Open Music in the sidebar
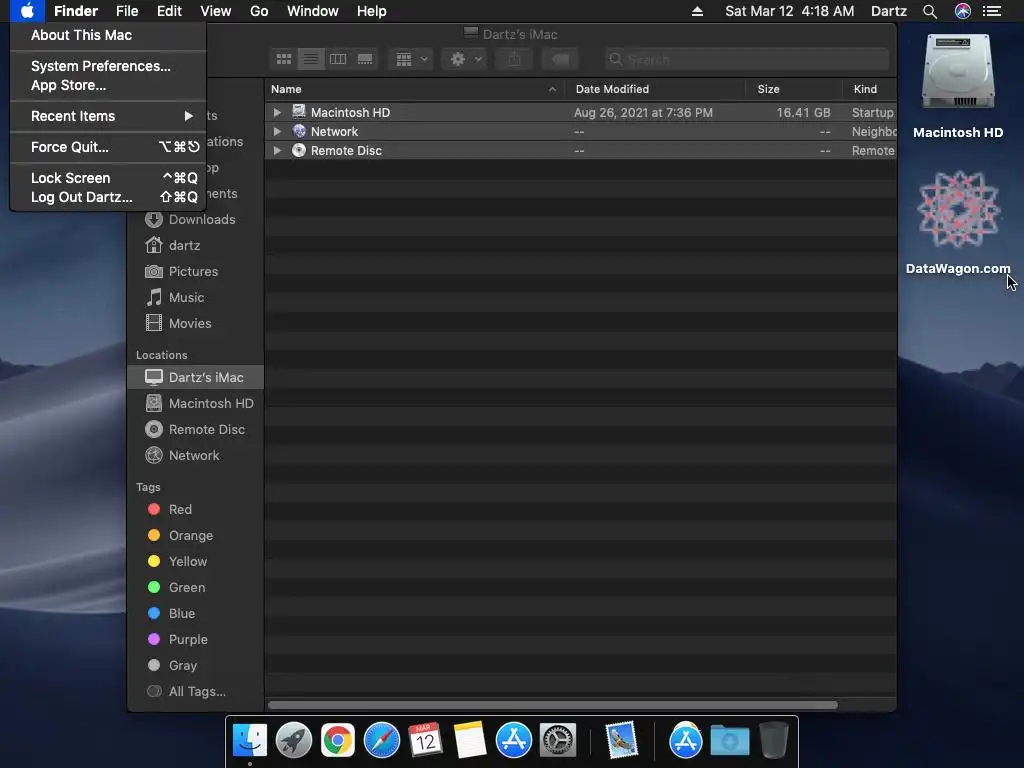The image size is (1024, 768). pos(195,297)
